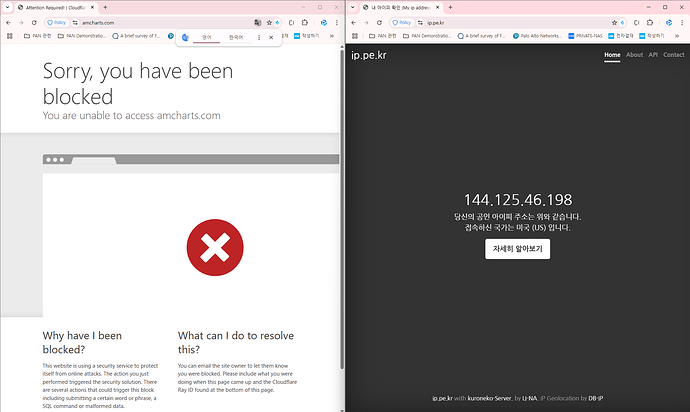Viewport: 690px width, 412px height.
Task: Open 'PAN 관련' bookmark folder in ip.pe.kr window
Action: point(383,36)
